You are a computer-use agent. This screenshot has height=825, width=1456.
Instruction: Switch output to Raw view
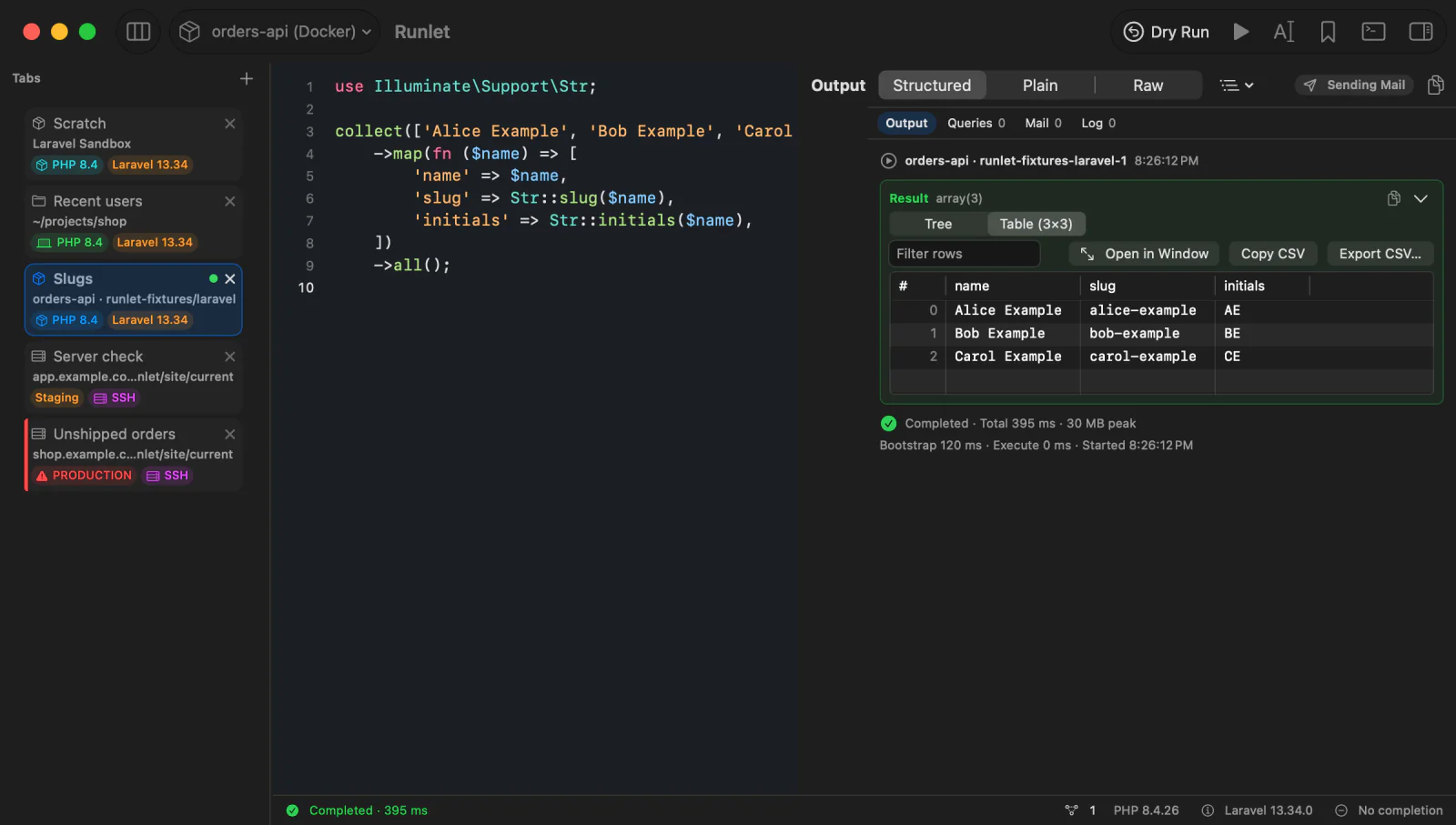(1148, 86)
